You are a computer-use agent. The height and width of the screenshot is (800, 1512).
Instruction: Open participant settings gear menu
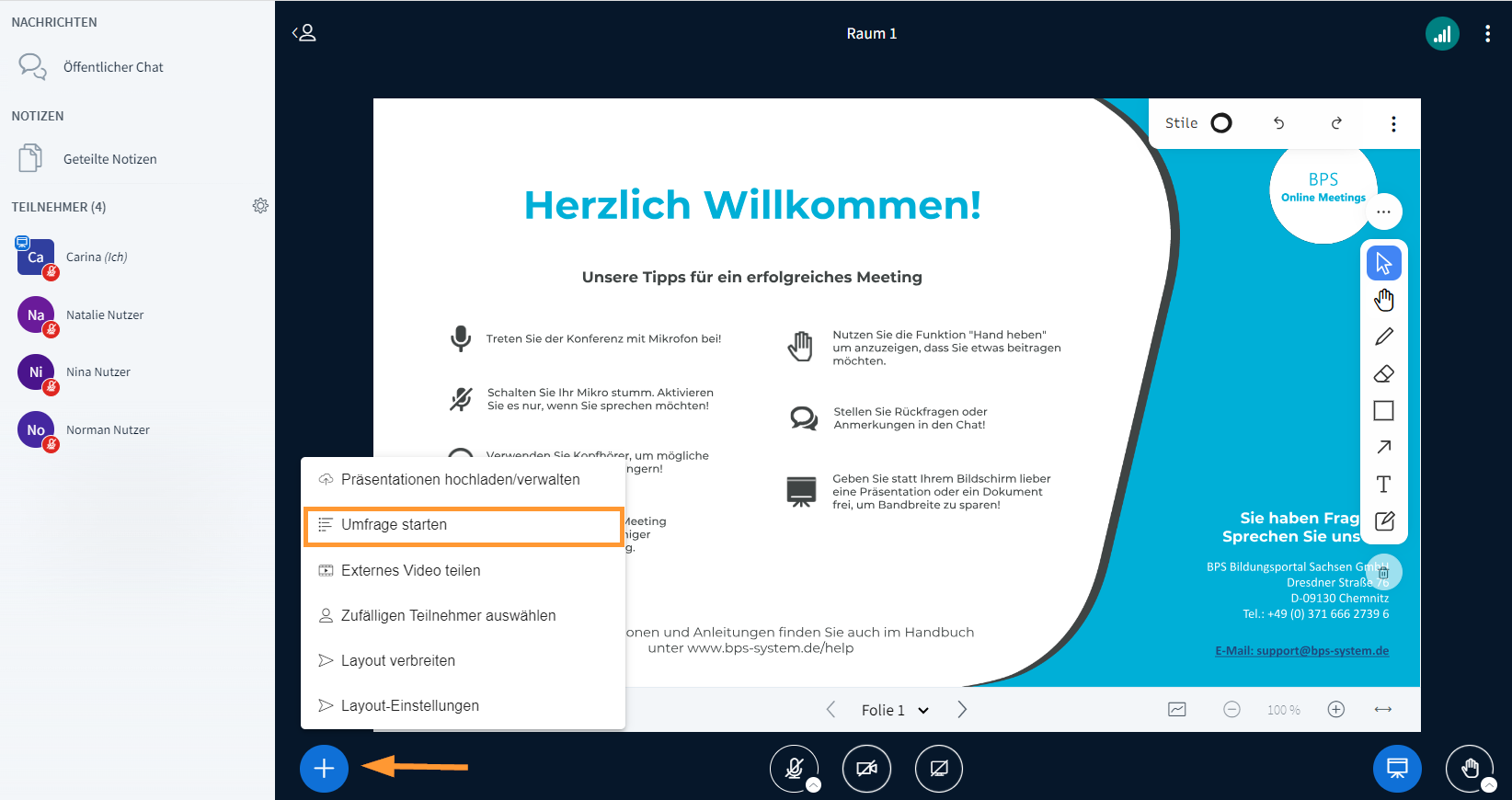(x=260, y=206)
